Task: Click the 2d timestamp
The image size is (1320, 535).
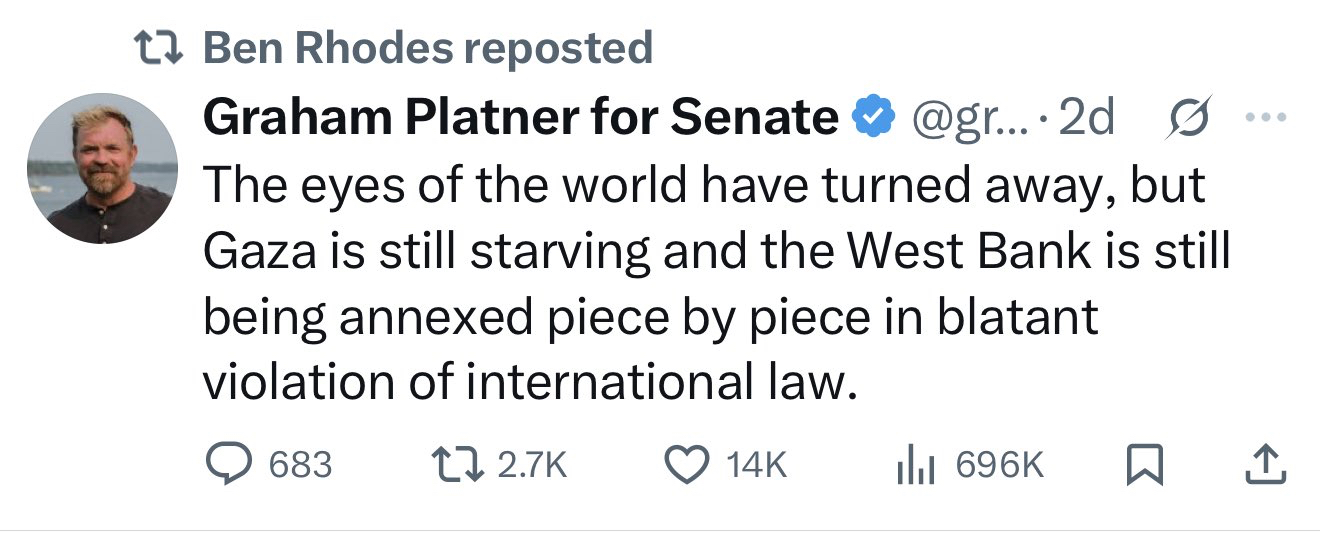Action: [1086, 119]
